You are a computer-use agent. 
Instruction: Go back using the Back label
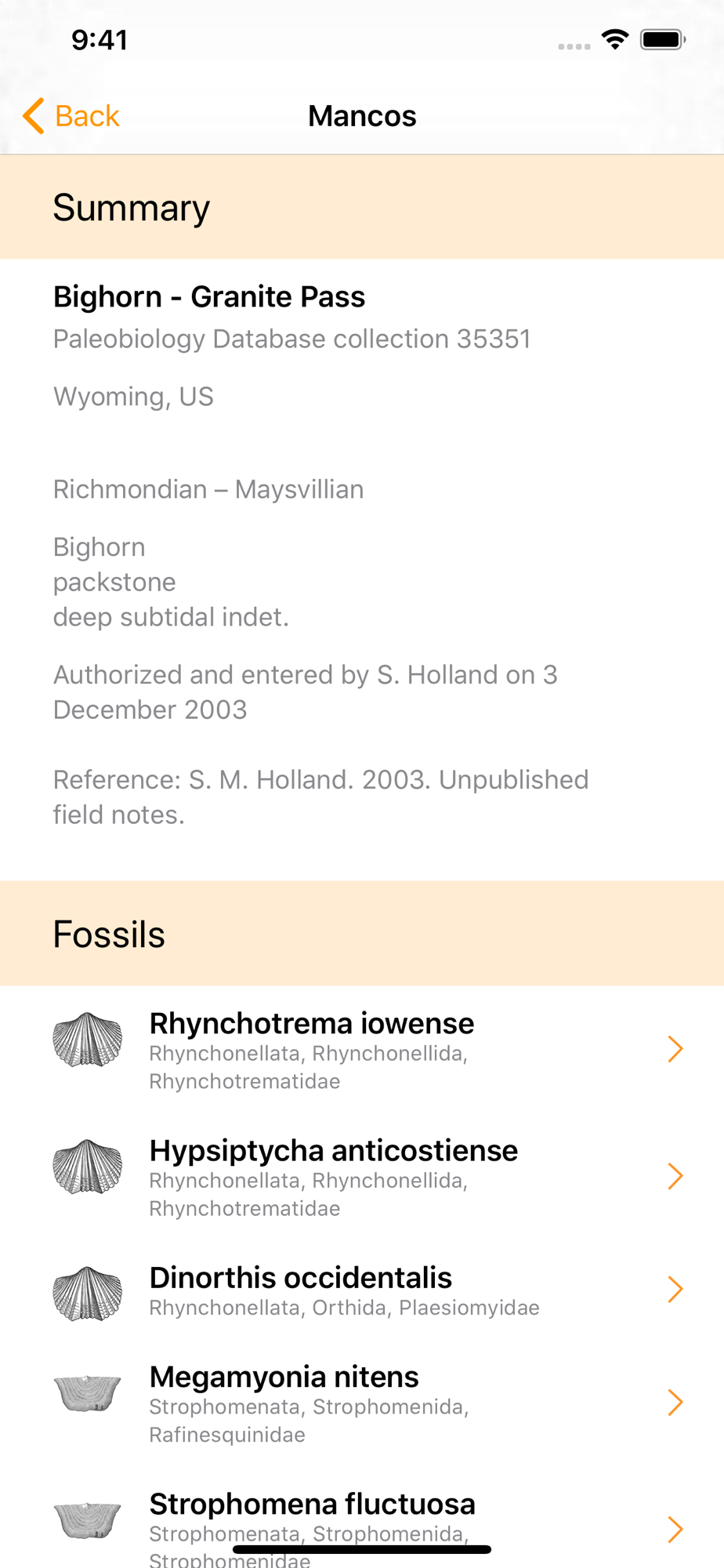tap(87, 116)
